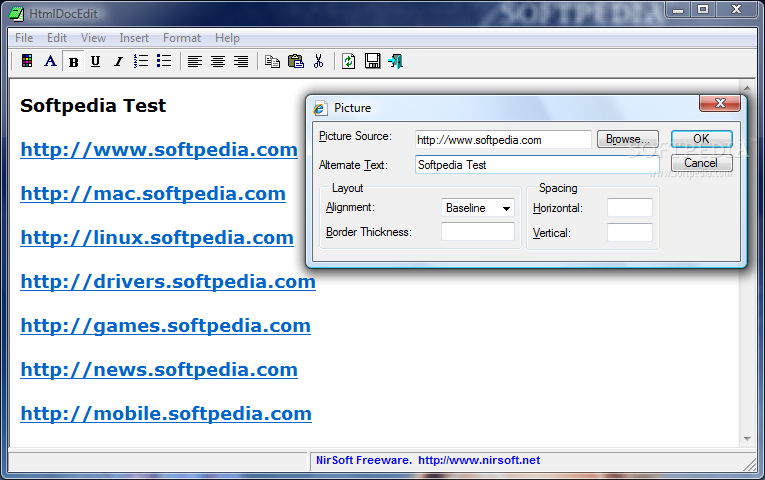Image resolution: width=765 pixels, height=480 pixels.
Task: Click the save floppy disk icon
Action: tap(372, 61)
